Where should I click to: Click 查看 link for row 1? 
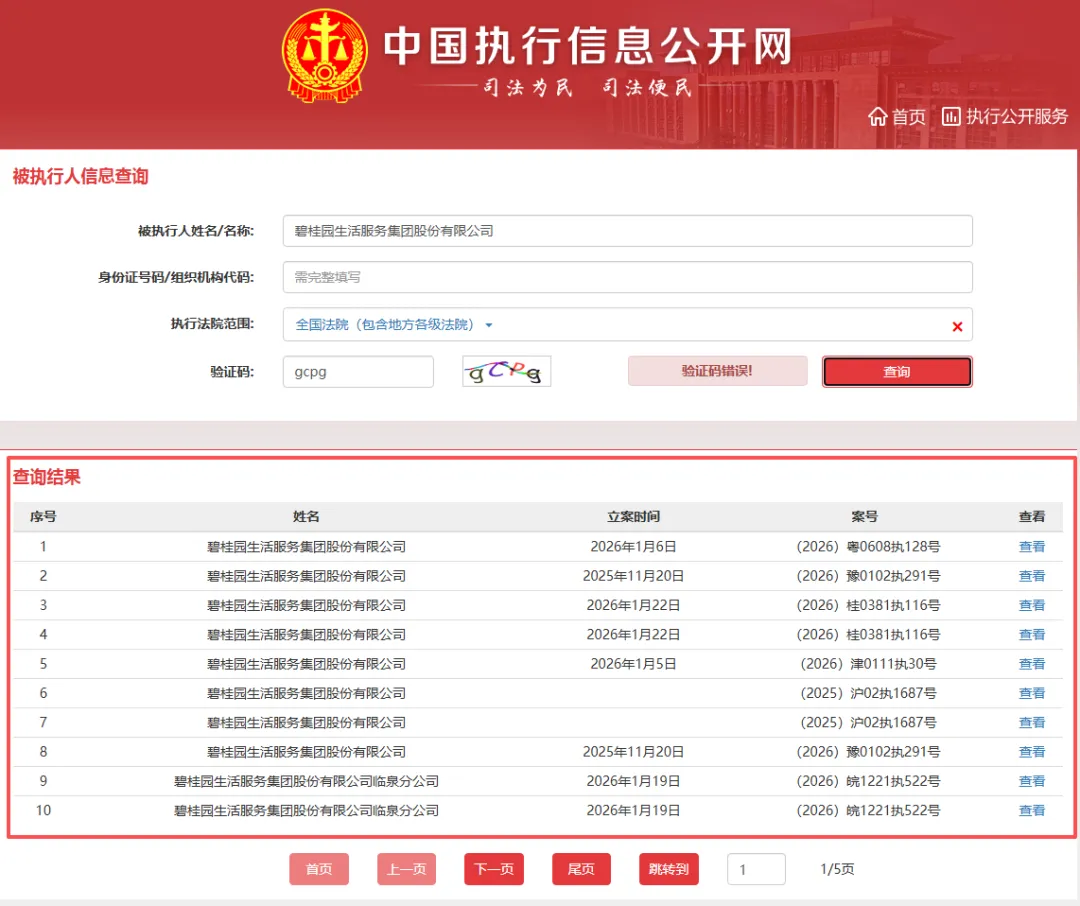coord(1032,546)
